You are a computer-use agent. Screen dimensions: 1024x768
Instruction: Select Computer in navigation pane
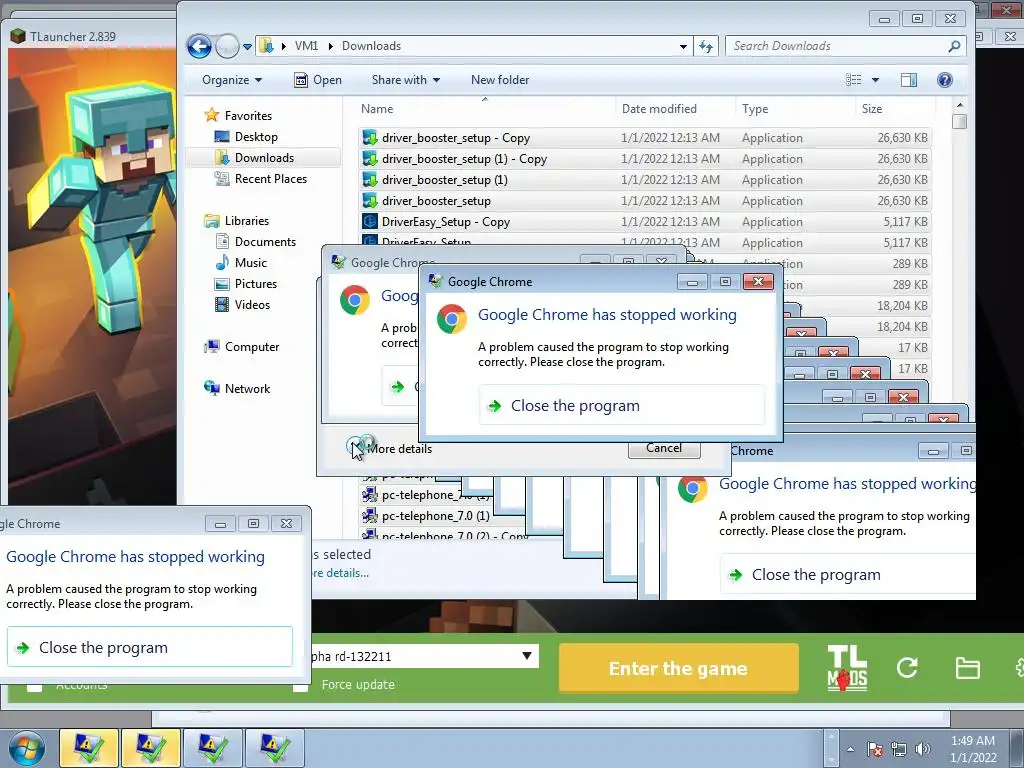(x=242, y=347)
